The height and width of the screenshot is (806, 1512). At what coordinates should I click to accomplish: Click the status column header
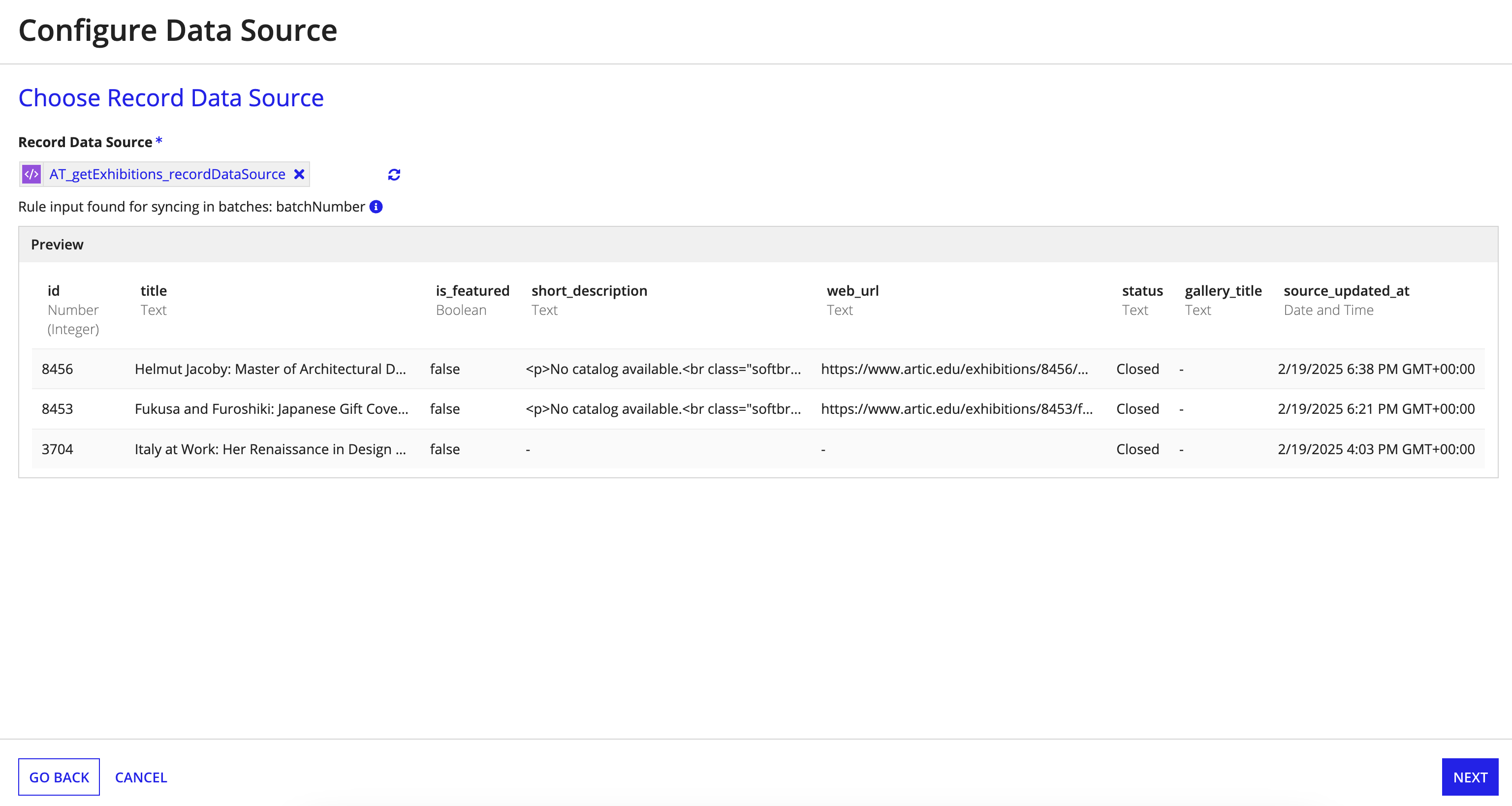point(1142,290)
